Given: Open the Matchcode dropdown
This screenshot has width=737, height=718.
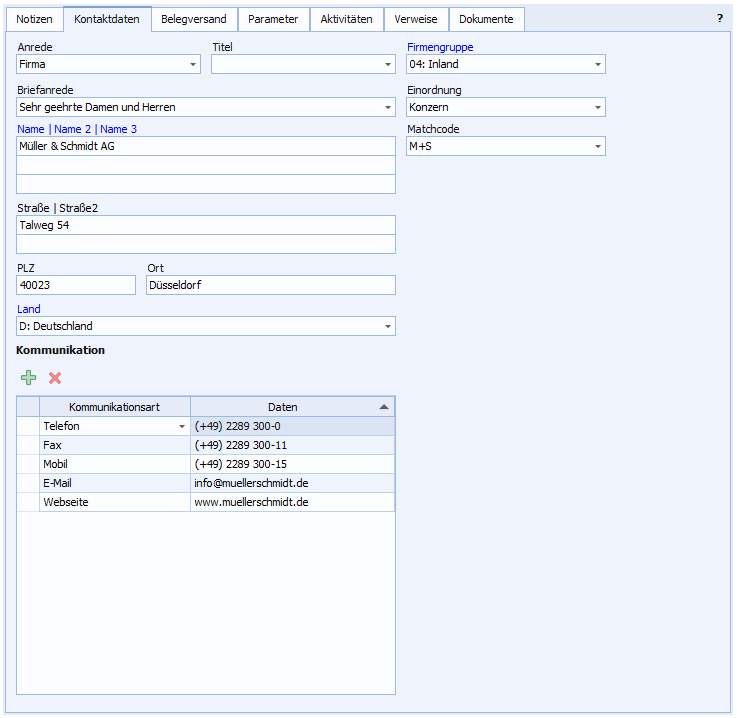Looking at the screenshot, I should [598, 147].
